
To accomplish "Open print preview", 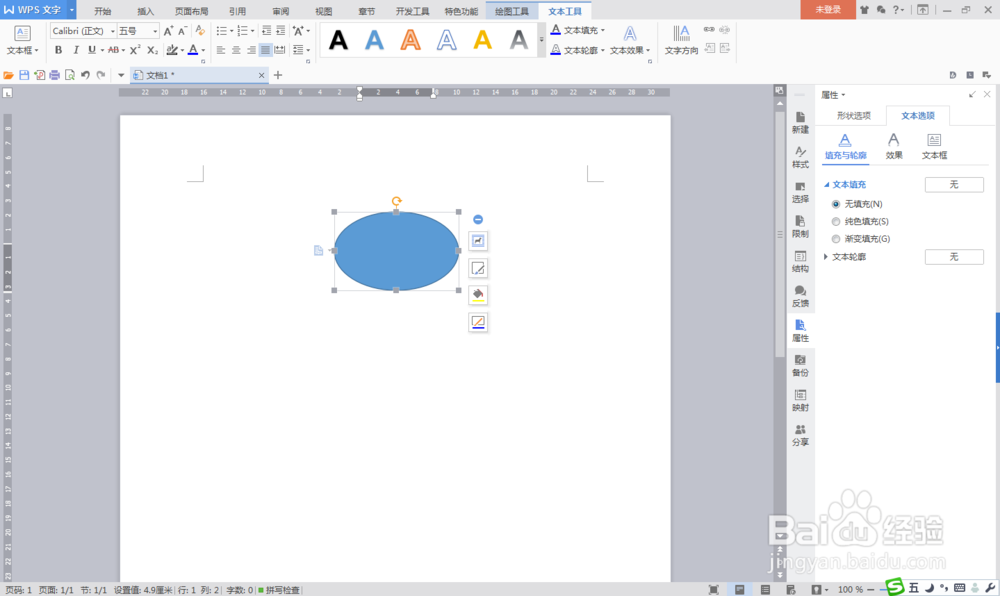I will click(x=70, y=75).
